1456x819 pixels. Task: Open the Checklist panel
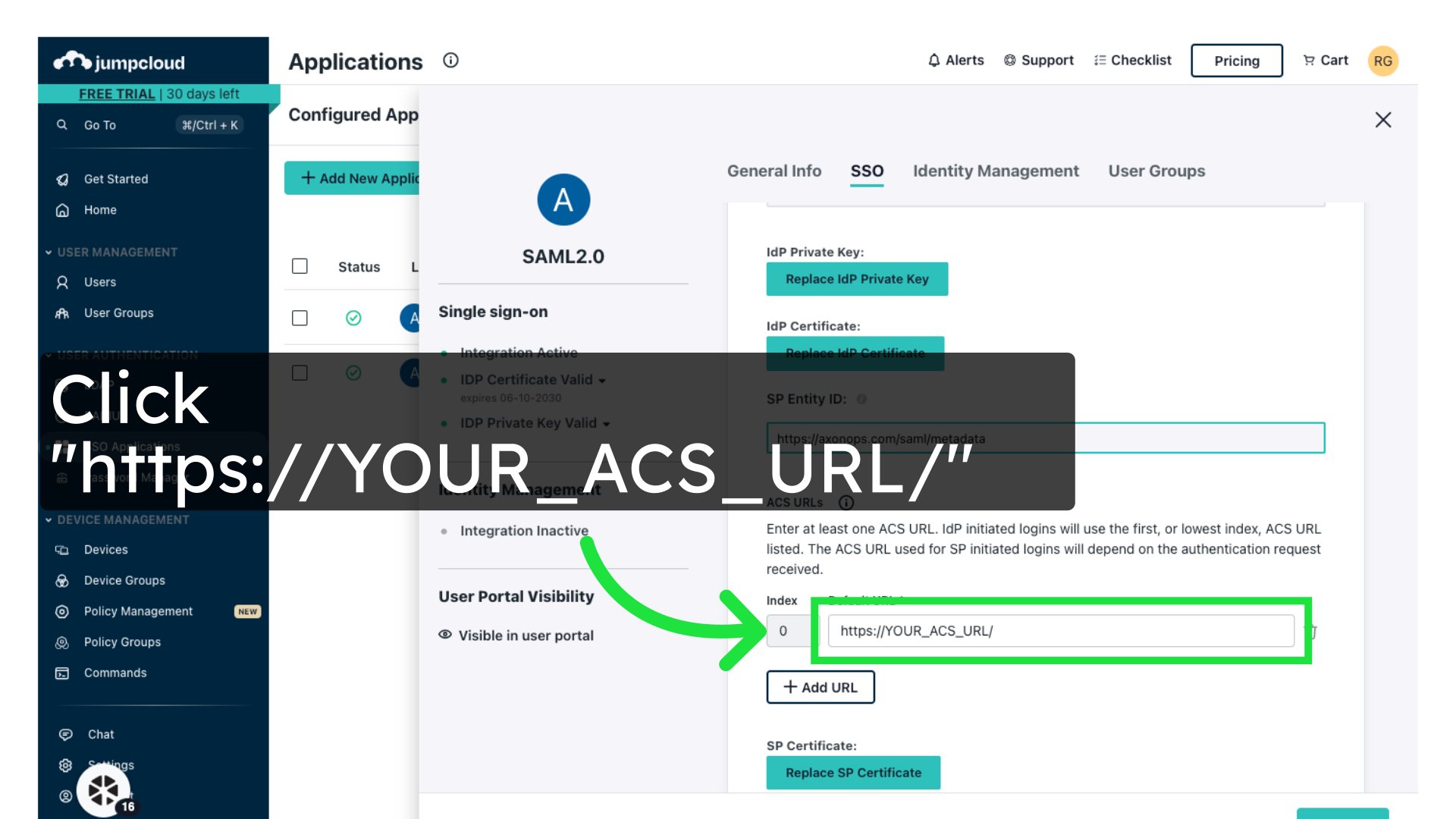point(1132,60)
